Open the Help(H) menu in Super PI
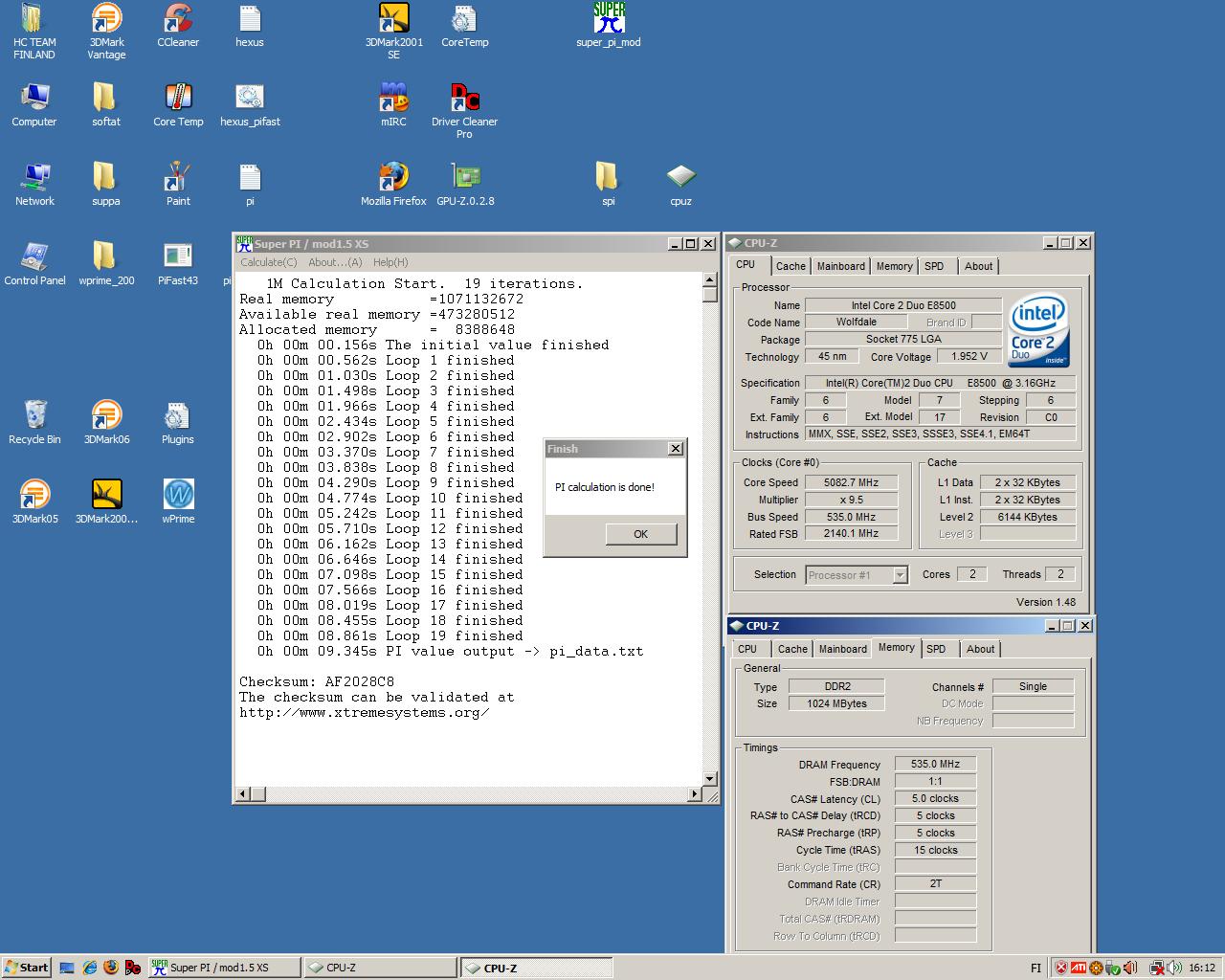The height and width of the screenshot is (980, 1225). [x=390, y=262]
